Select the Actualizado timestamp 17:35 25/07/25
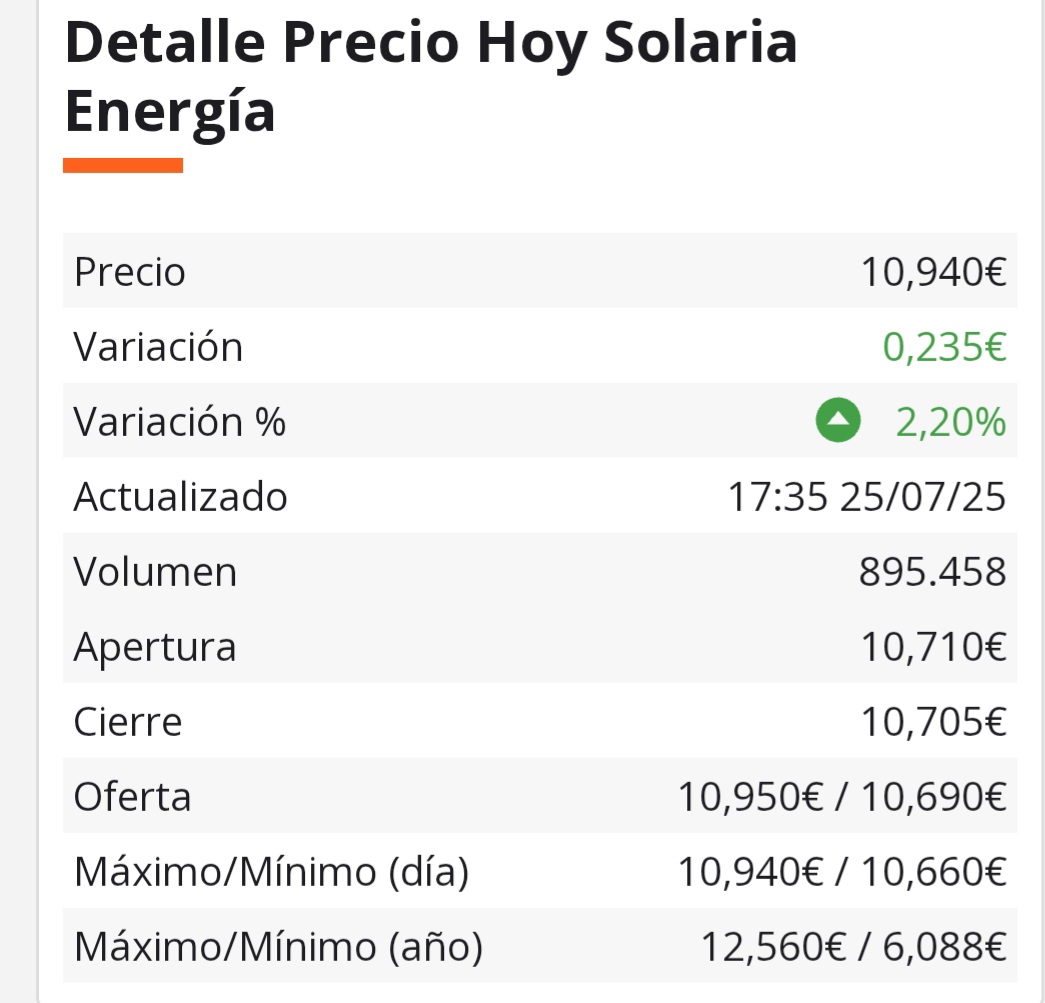This screenshot has height=1003, width=1045. pos(866,497)
